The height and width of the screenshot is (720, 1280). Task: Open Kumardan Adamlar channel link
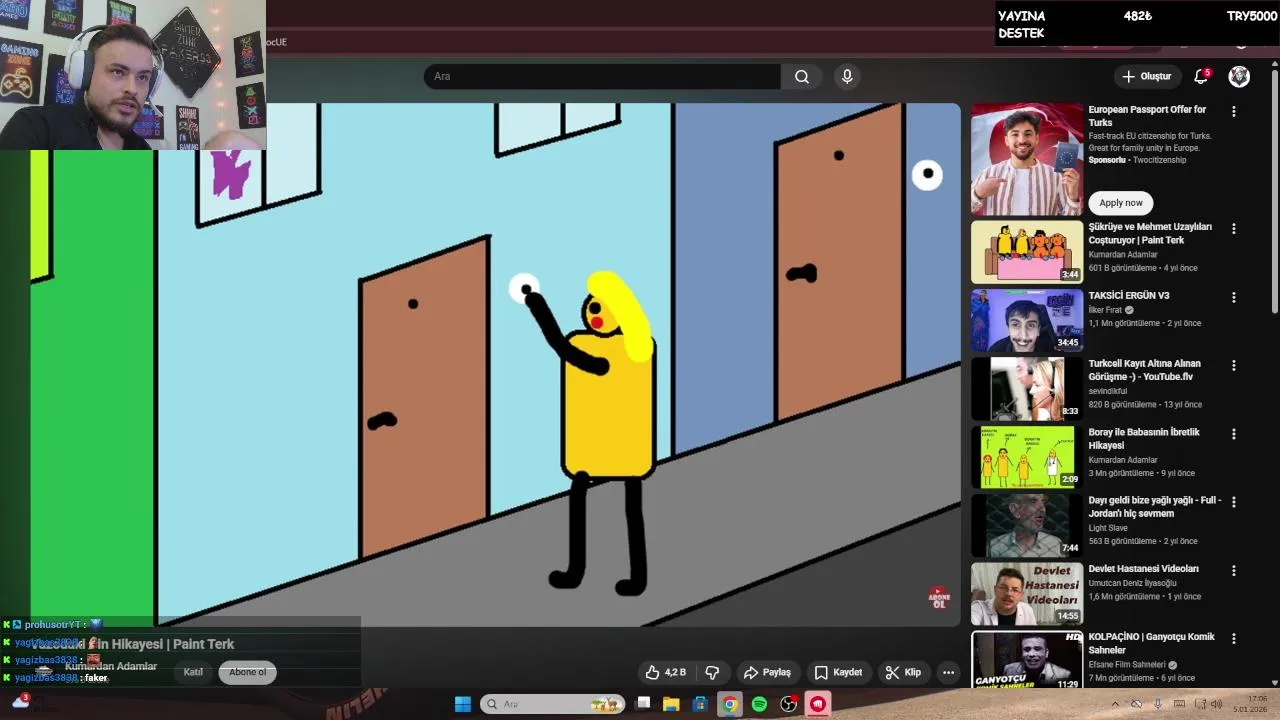(111, 666)
